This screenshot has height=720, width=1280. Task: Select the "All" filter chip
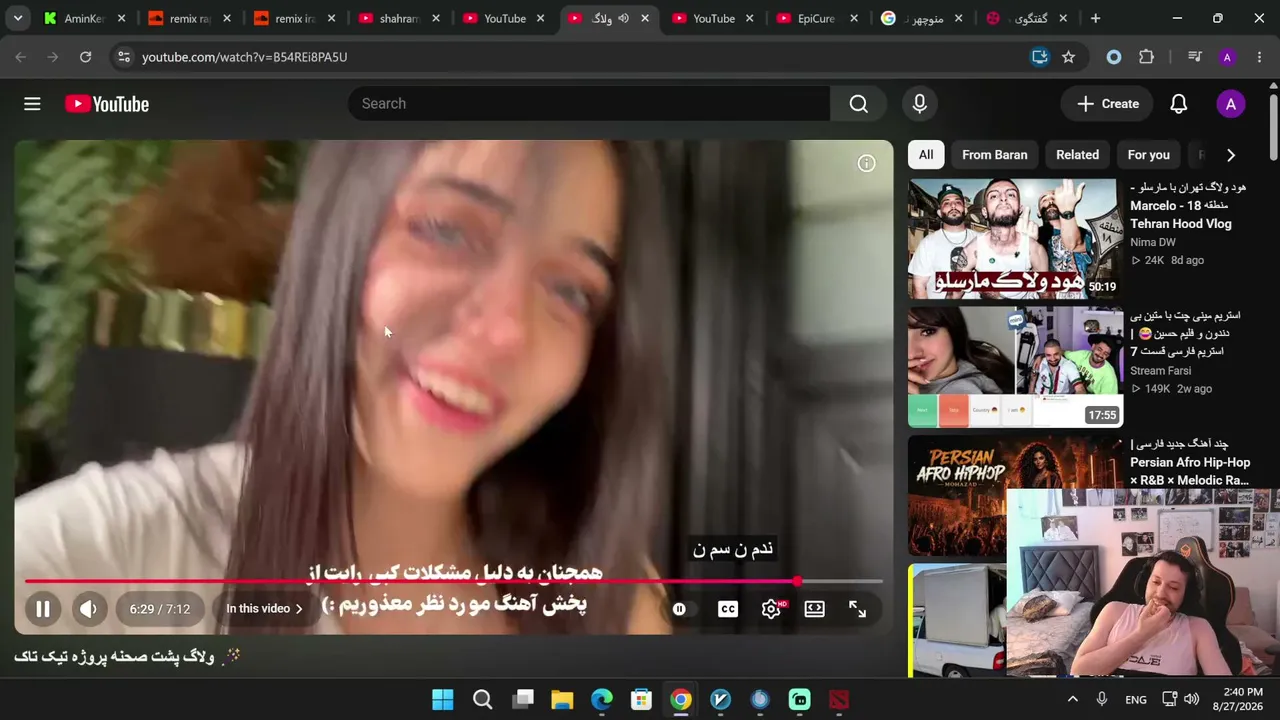pyautogui.click(x=926, y=155)
